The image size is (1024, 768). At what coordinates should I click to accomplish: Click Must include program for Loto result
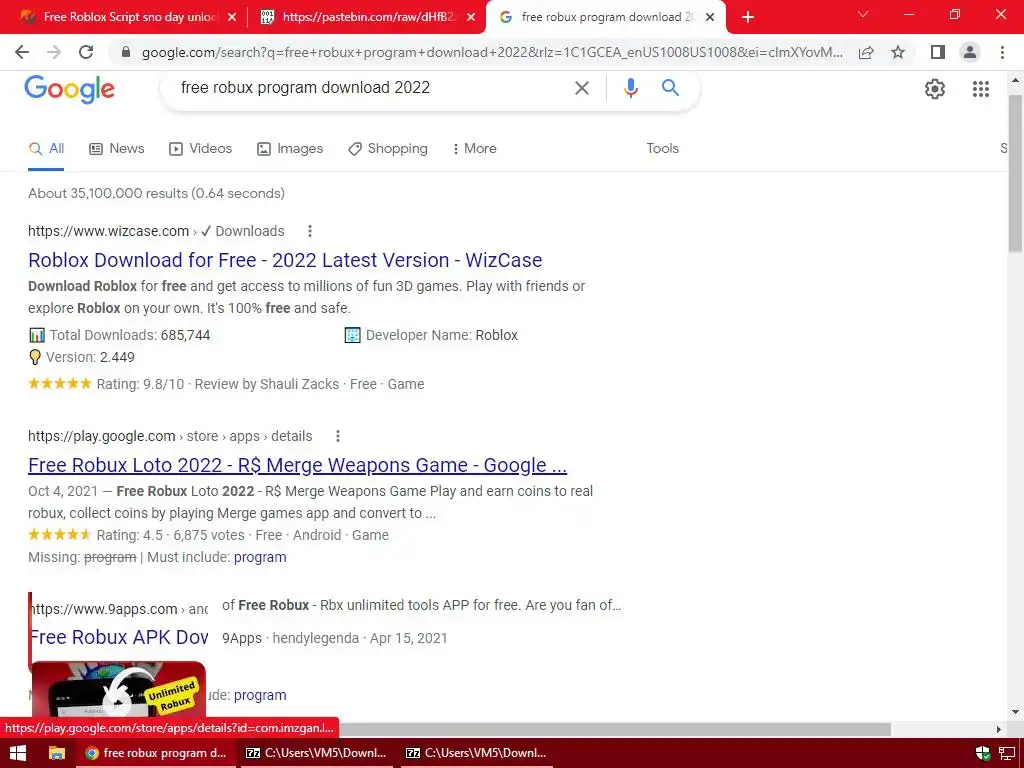click(x=260, y=558)
